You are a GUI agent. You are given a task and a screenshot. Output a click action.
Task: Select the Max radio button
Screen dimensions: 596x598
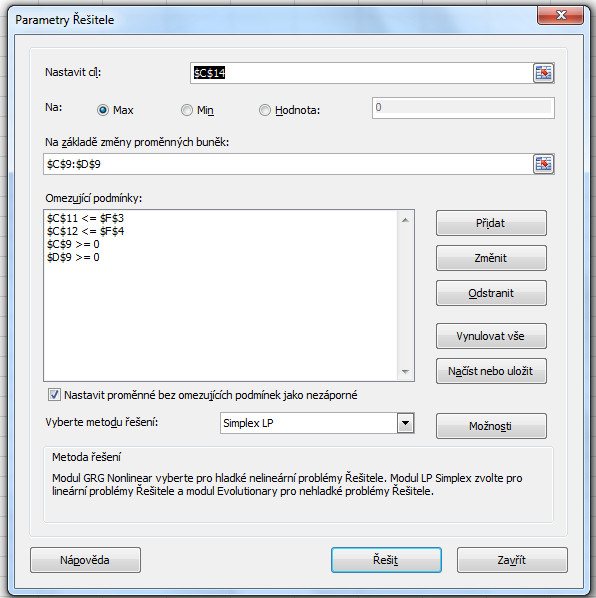pyautogui.click(x=103, y=110)
